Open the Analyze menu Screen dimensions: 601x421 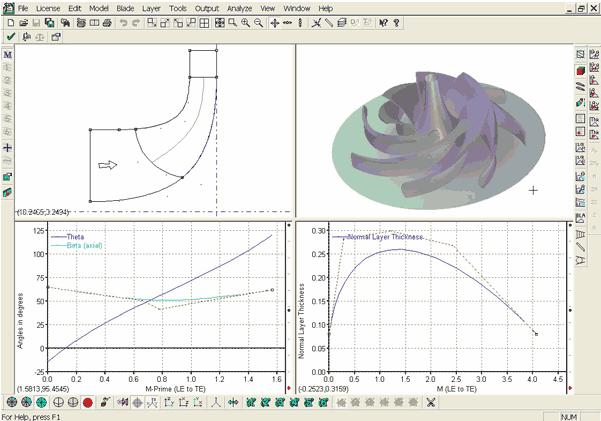(x=240, y=8)
